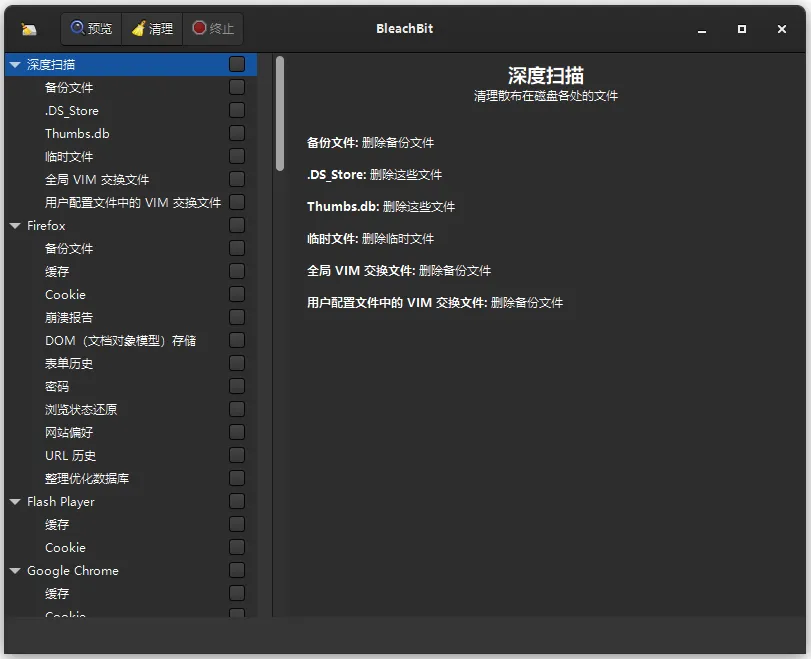Tick the 全局 VIM 交换文件 checkbox
The width and height of the screenshot is (811, 659).
coord(237,179)
